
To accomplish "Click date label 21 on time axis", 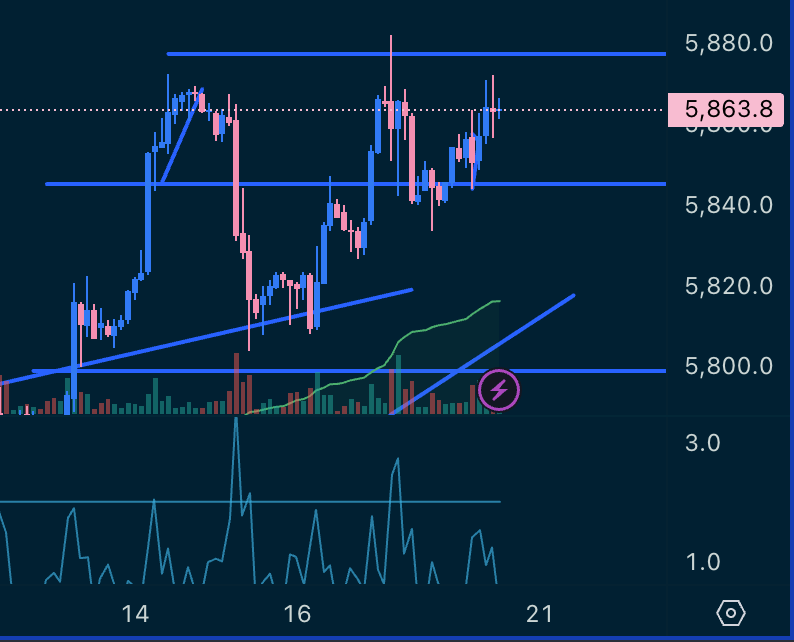I will point(540,613).
